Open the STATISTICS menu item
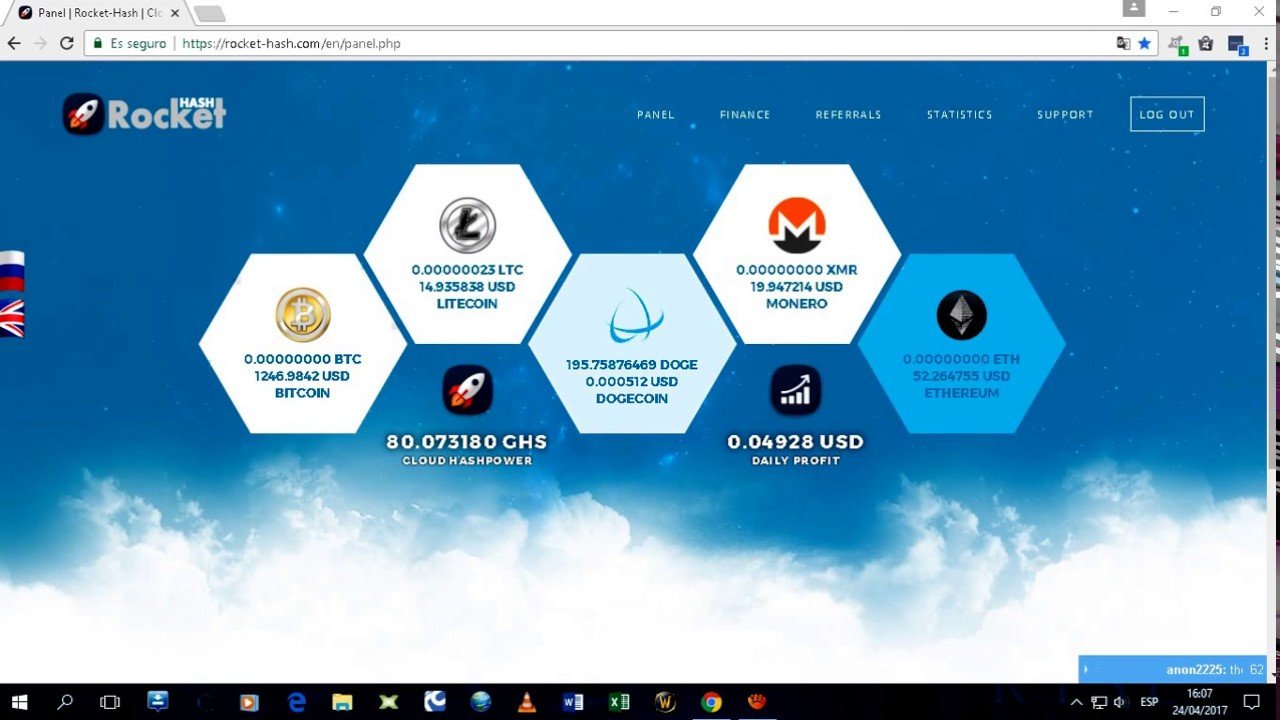The width and height of the screenshot is (1280, 720). coord(959,115)
